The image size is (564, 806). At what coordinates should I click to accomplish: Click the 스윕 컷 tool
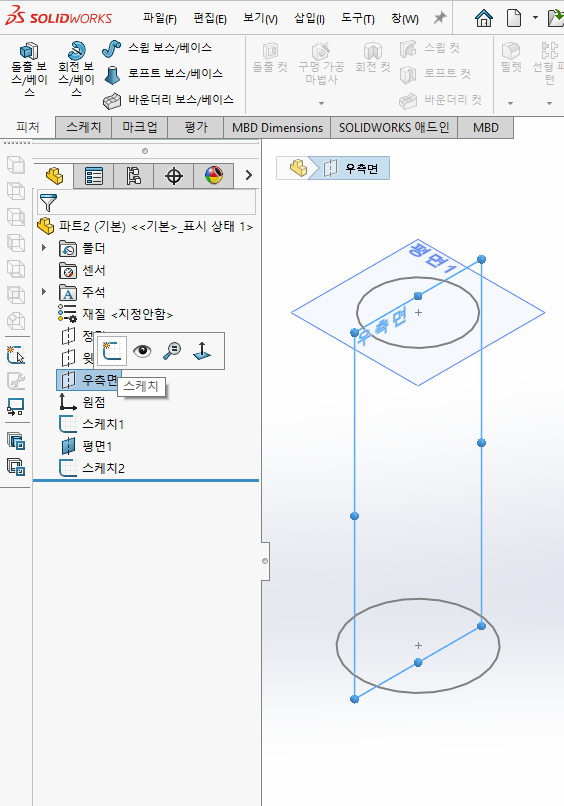point(430,48)
